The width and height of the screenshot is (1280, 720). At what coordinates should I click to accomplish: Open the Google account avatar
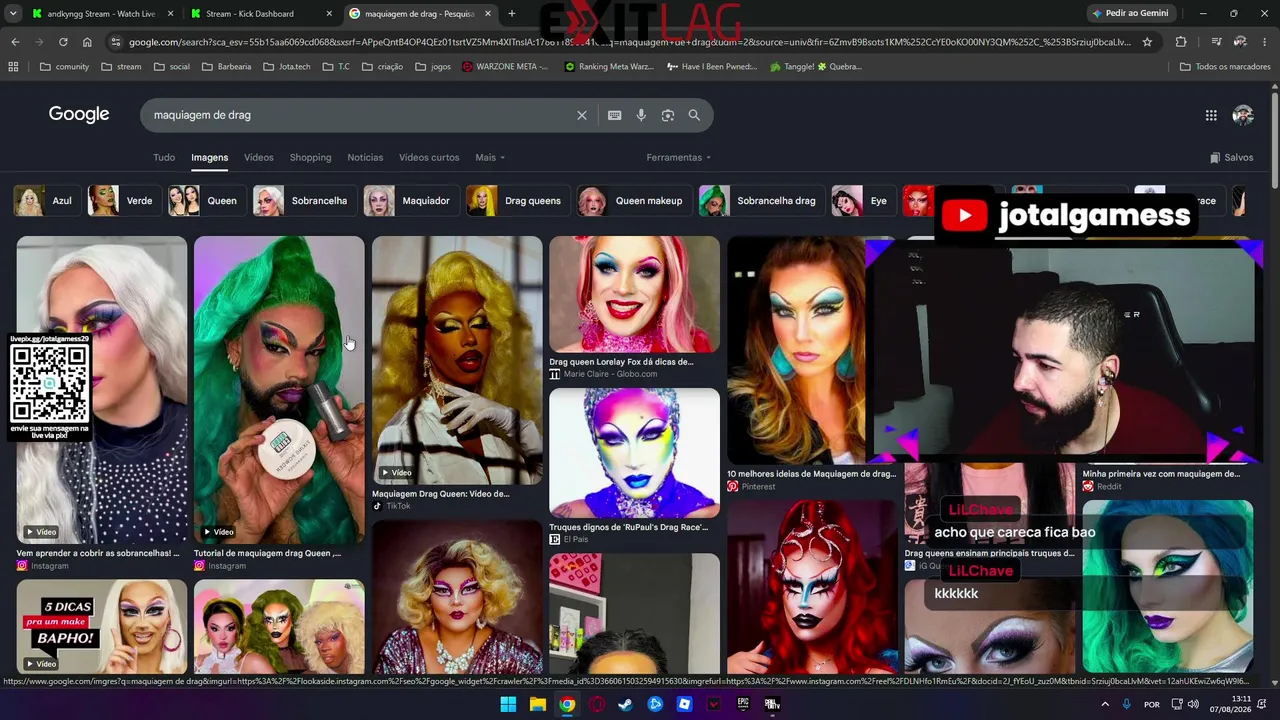point(1243,115)
